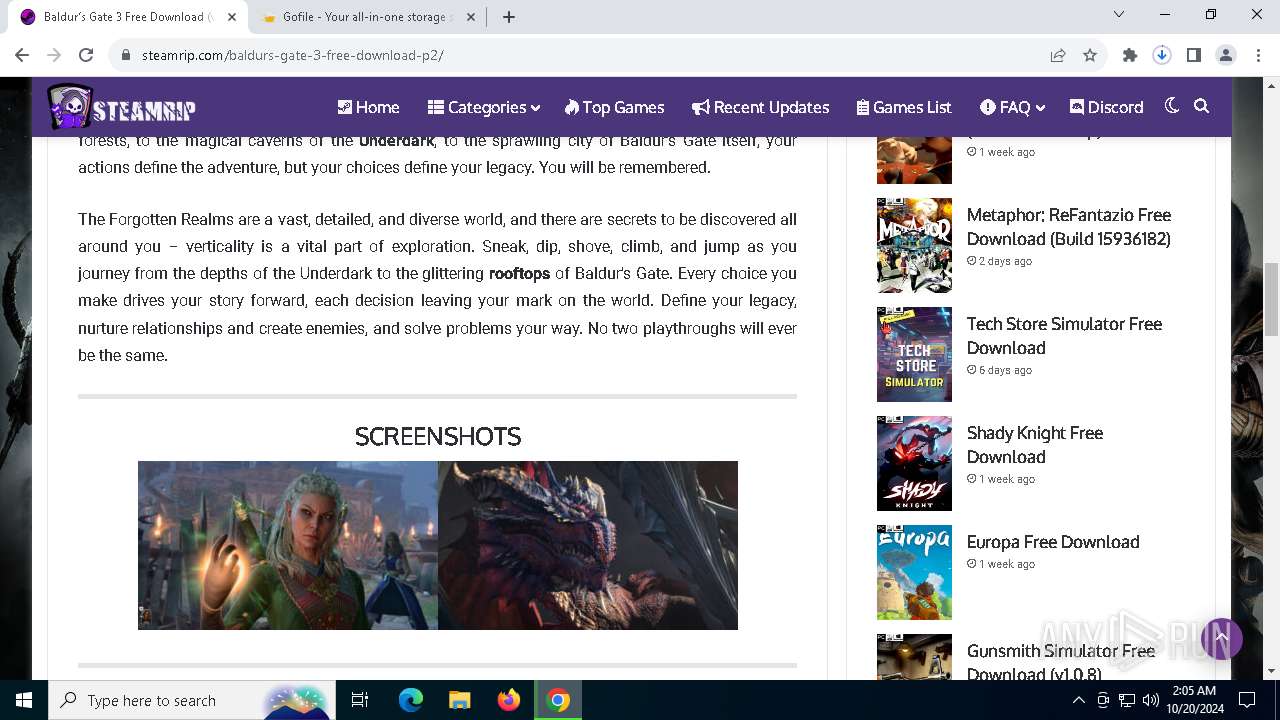The image size is (1280, 720).
Task: Open Chrome tab search chevron
Action: point(1119,15)
